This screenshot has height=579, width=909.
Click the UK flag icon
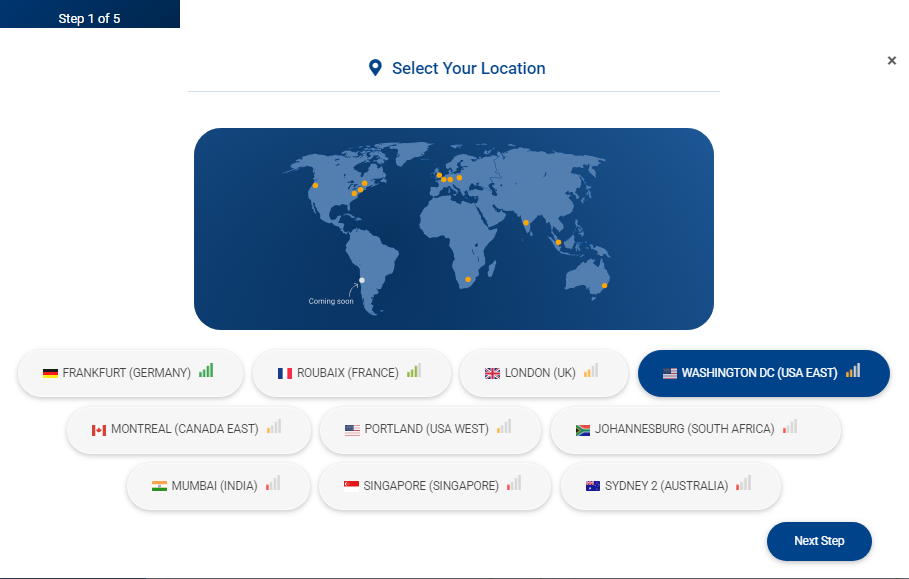click(492, 373)
